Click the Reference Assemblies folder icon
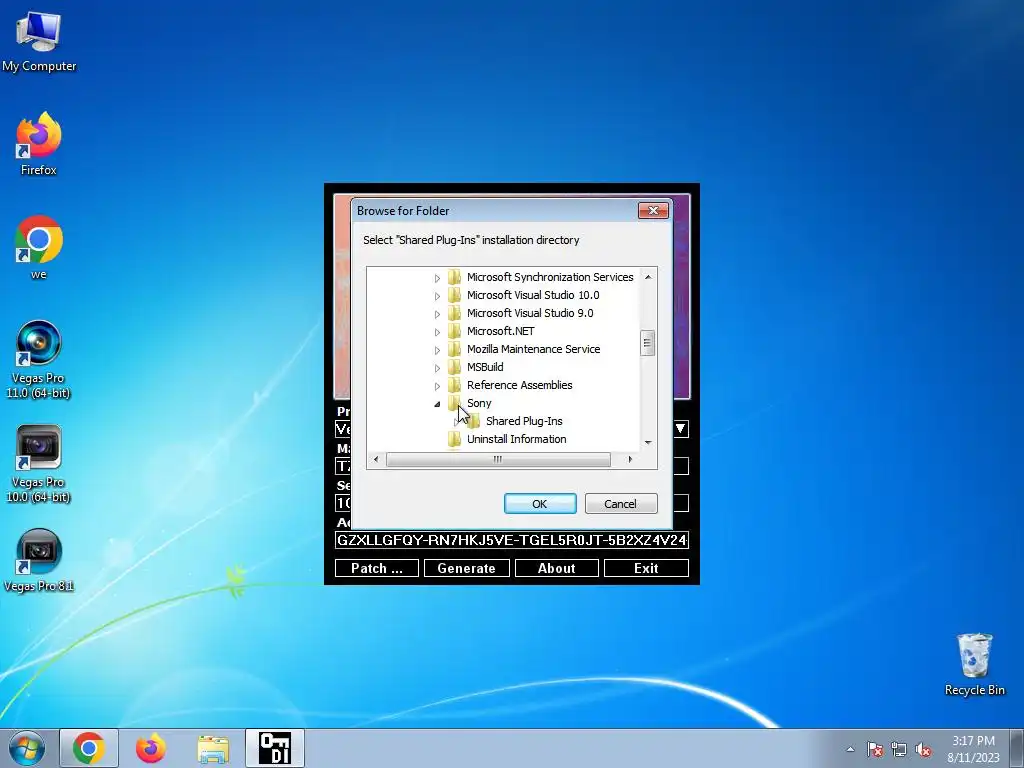 [x=455, y=385]
